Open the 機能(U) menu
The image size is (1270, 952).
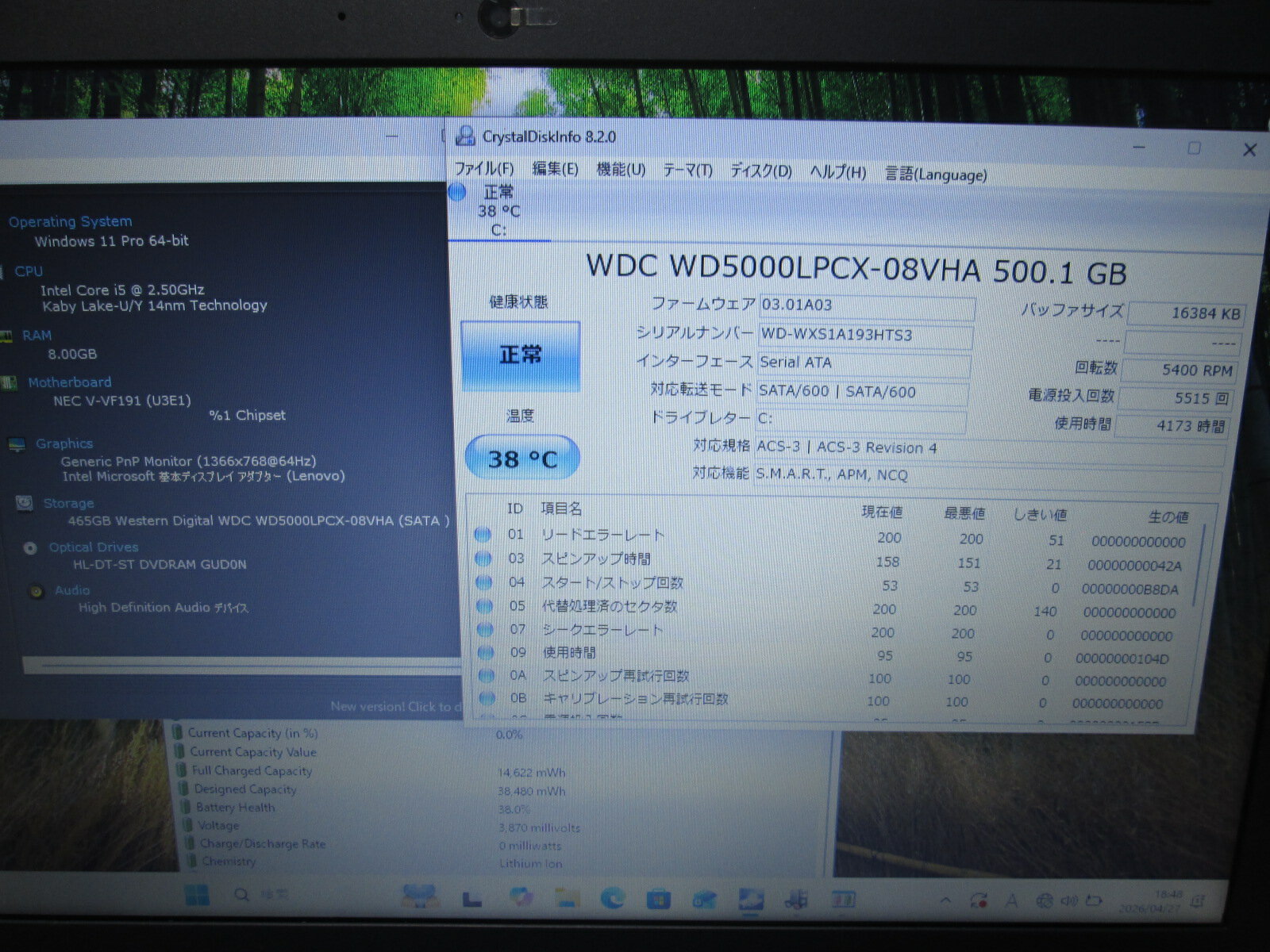click(x=621, y=170)
